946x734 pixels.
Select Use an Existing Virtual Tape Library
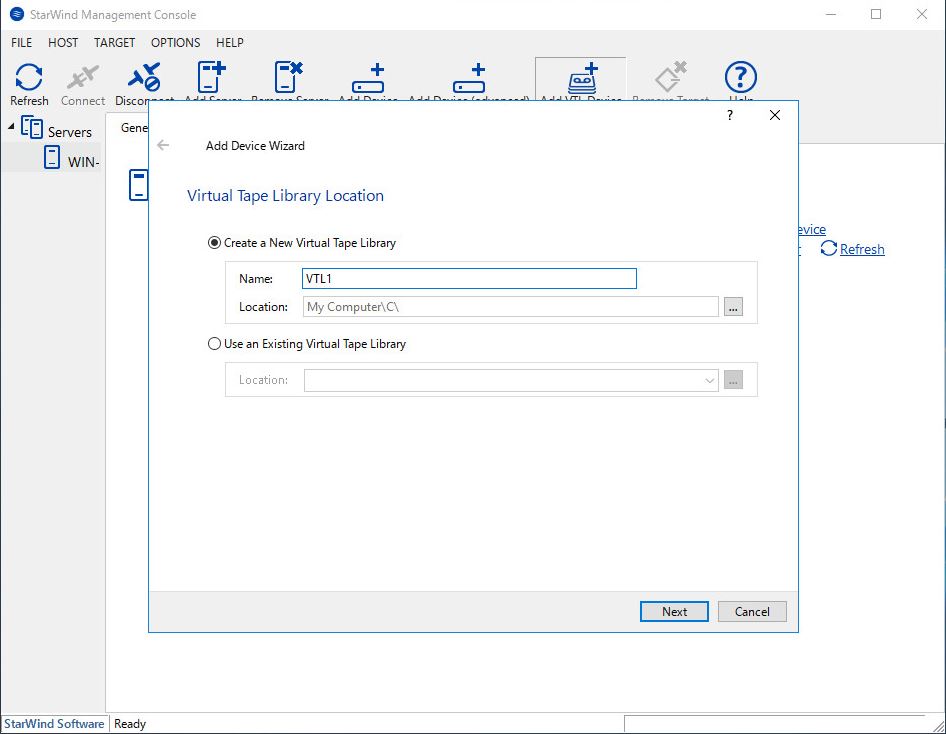(214, 344)
